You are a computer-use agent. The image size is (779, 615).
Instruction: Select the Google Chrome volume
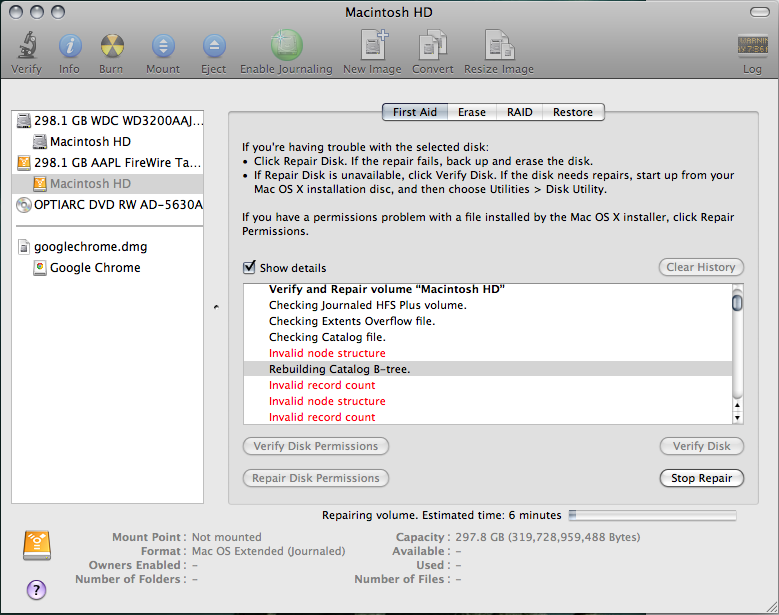point(108,267)
